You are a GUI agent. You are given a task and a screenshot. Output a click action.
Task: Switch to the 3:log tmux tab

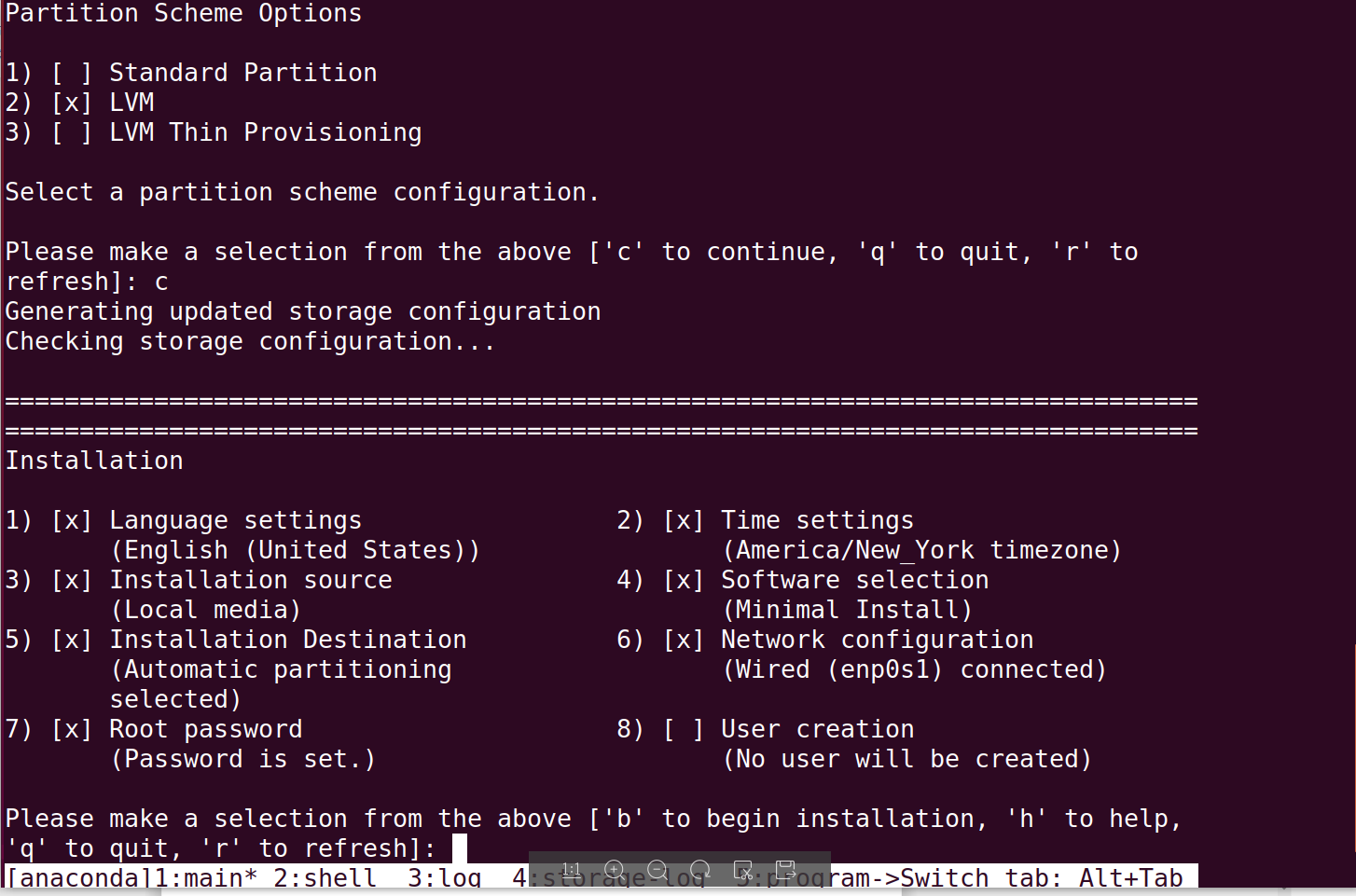pyautogui.click(x=444, y=878)
